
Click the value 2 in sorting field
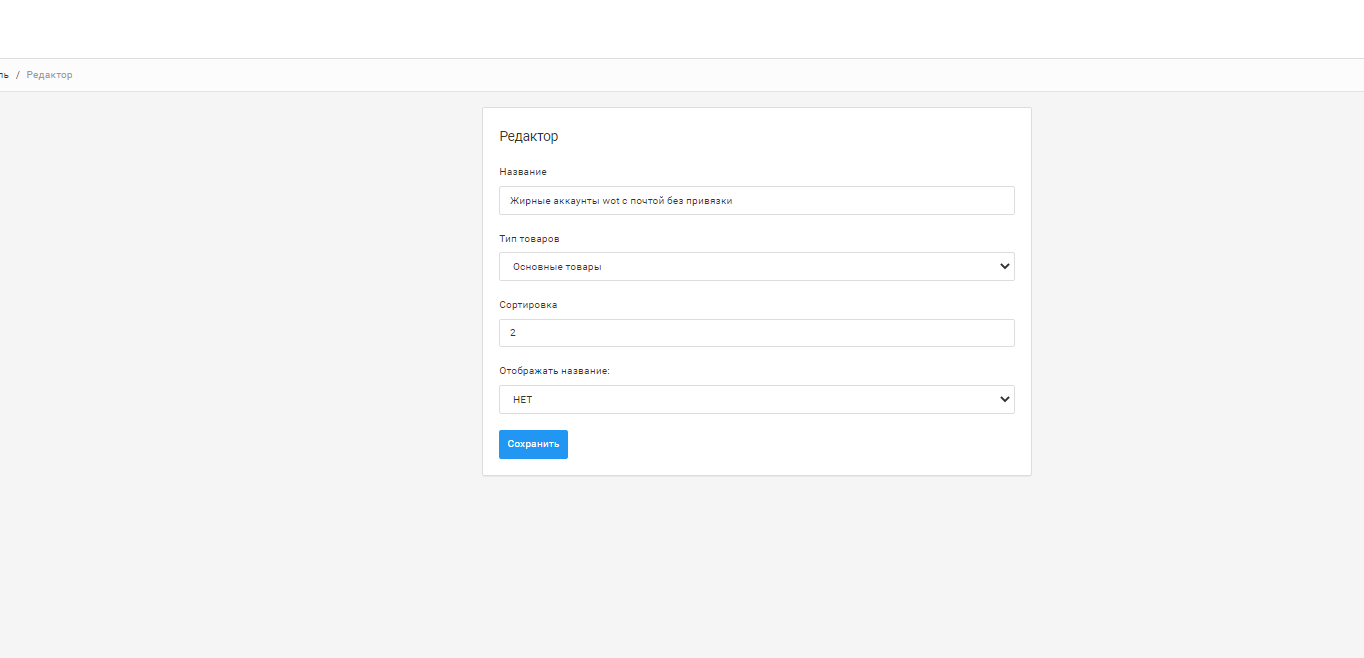click(x=513, y=333)
